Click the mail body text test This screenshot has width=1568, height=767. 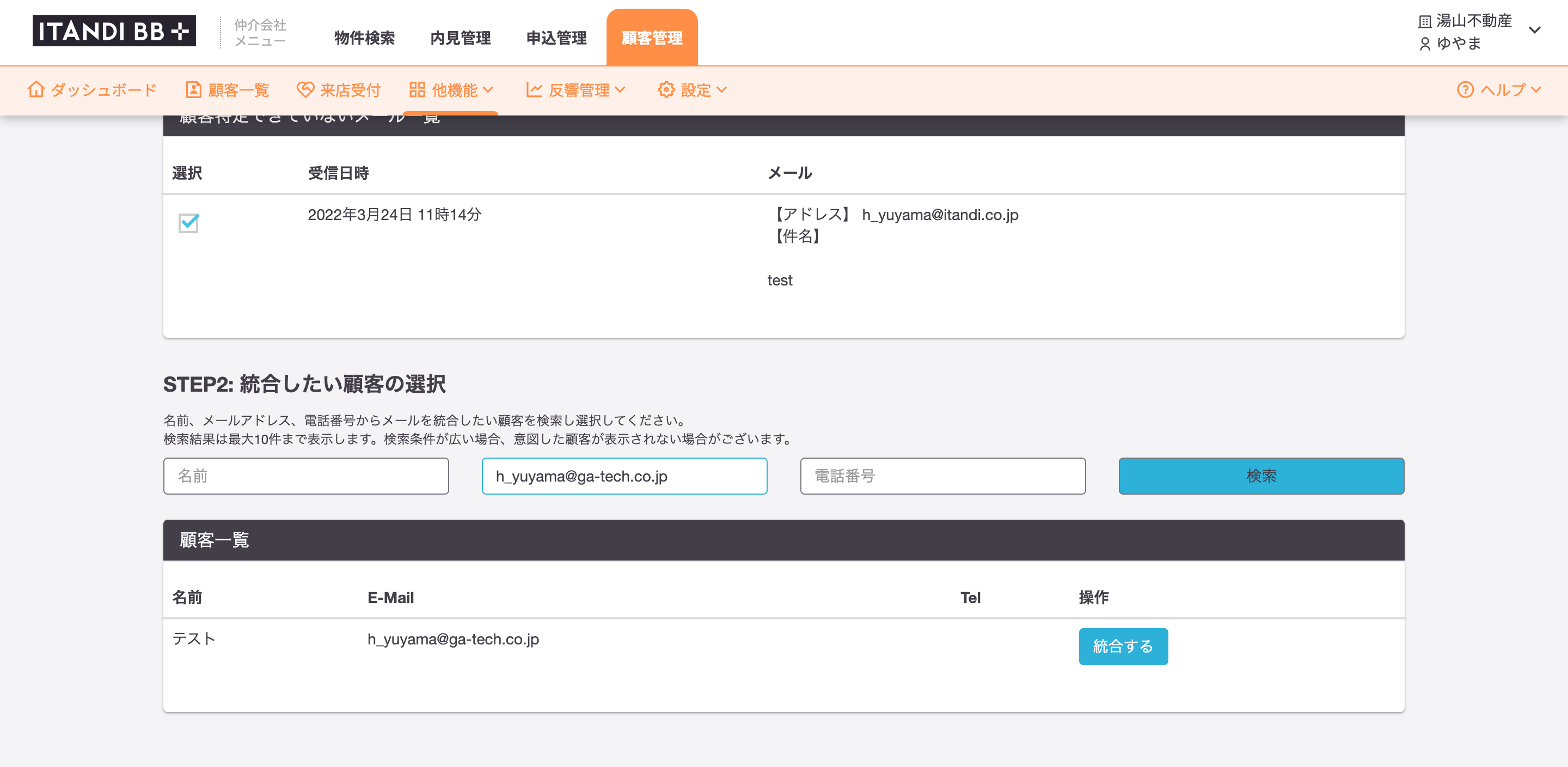(780, 280)
